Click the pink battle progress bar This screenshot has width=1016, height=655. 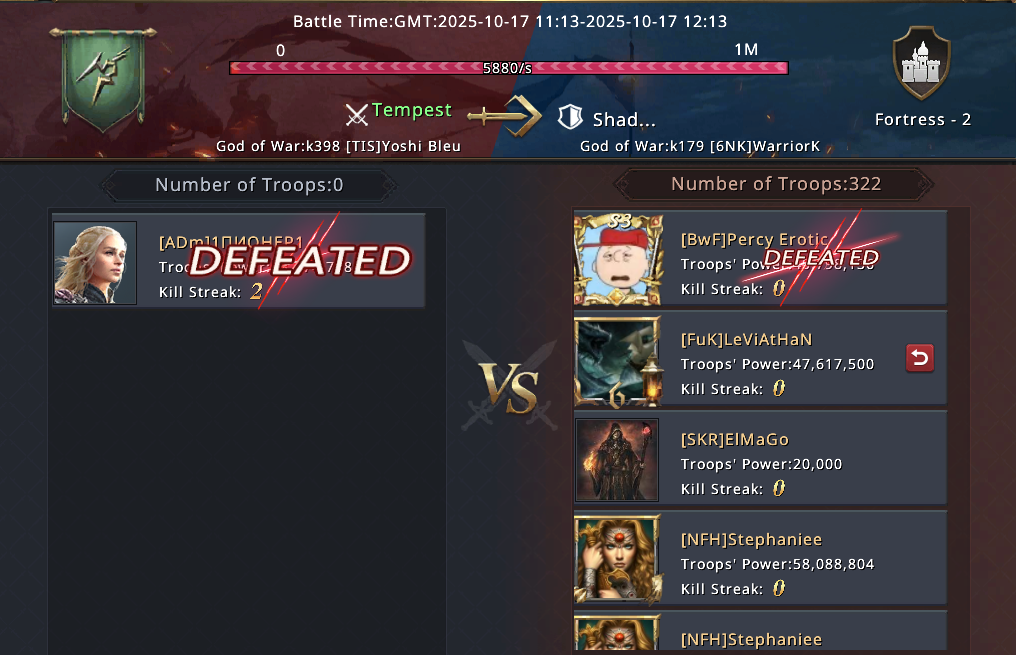tap(509, 68)
